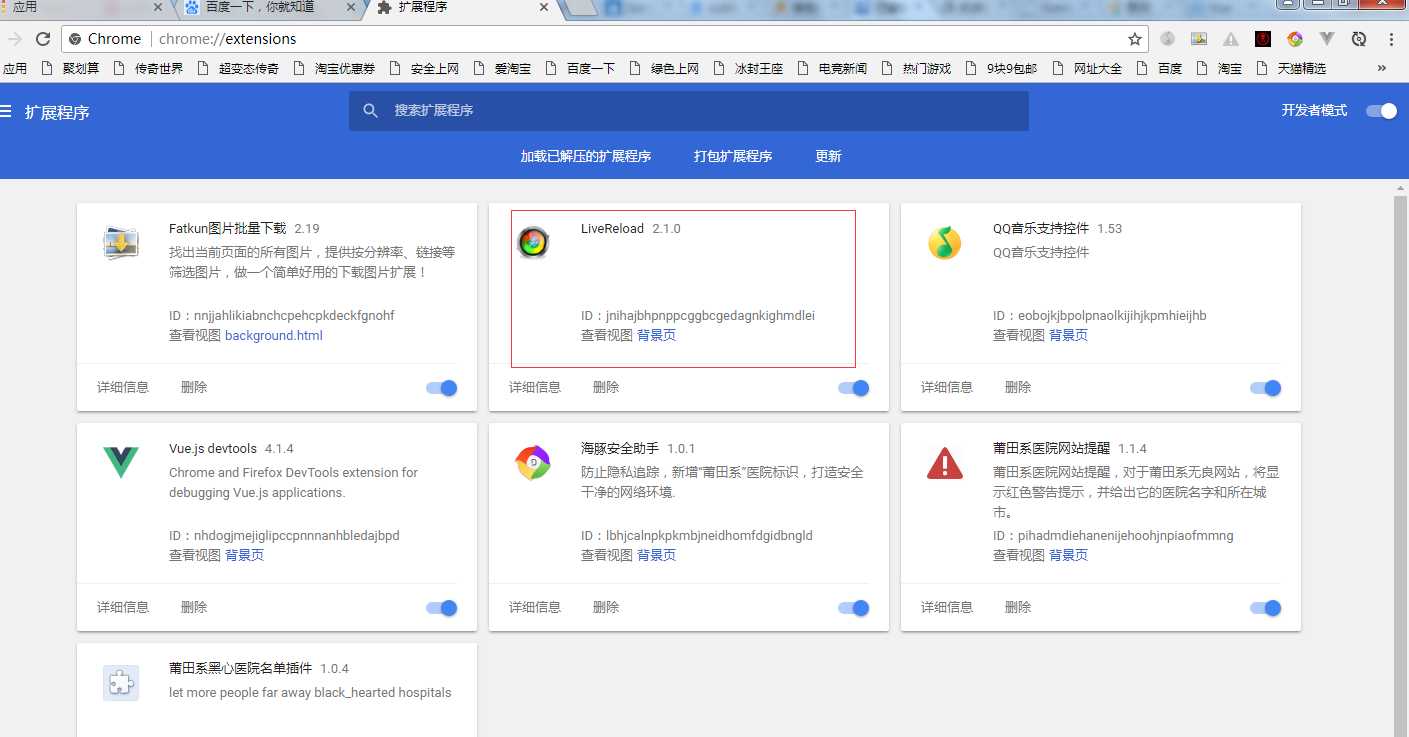Open 详细信息 for Vue.js devtools
The height and width of the screenshot is (737, 1409).
[123, 607]
